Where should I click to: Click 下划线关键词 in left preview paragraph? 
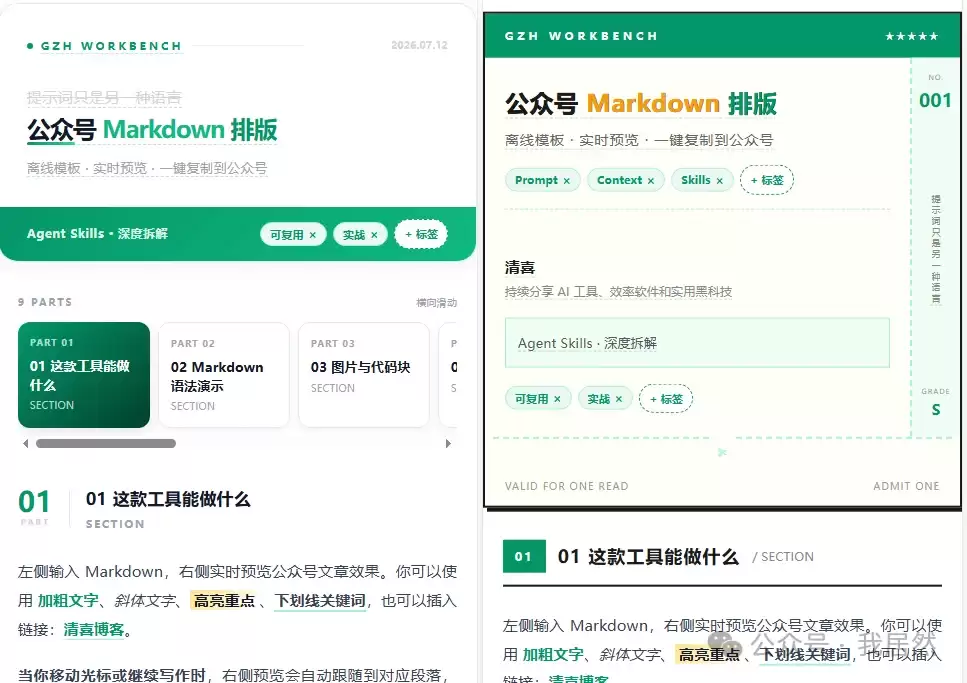click(x=320, y=600)
